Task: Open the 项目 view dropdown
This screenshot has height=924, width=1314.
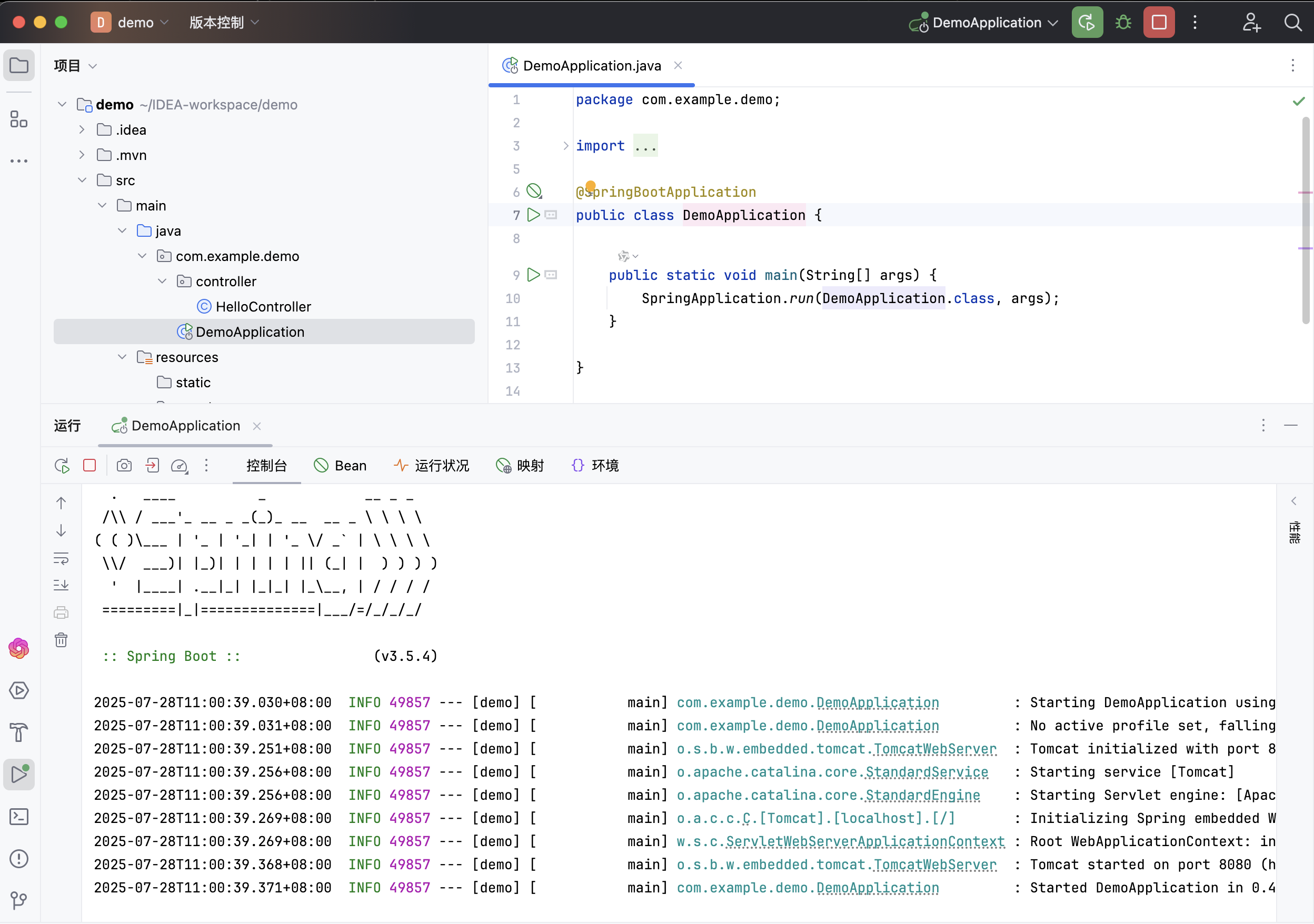Action: (x=75, y=66)
